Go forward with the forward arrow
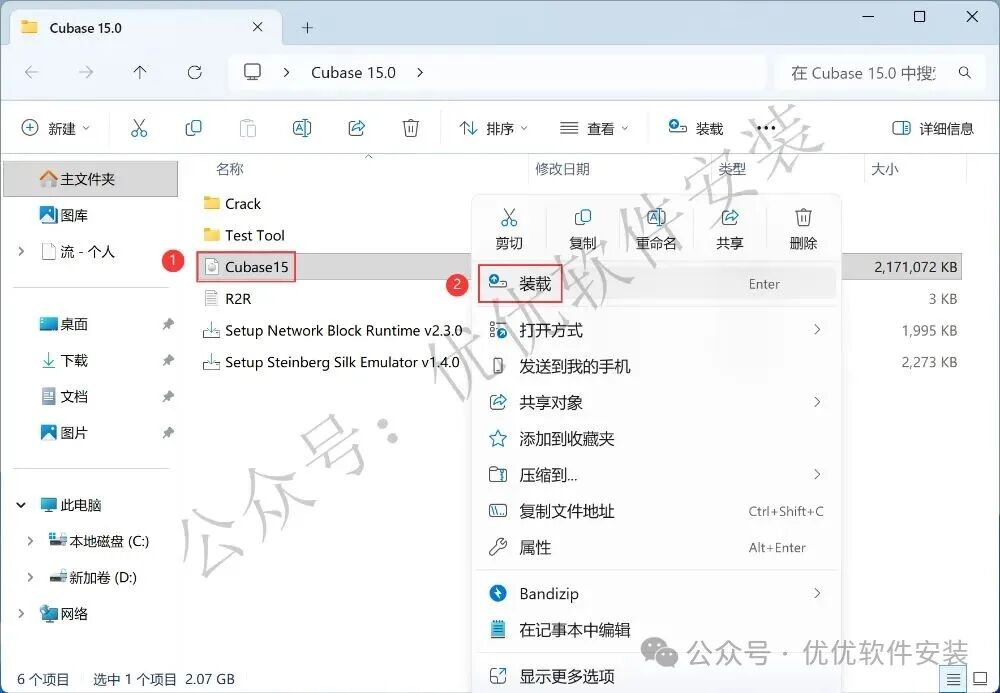Screen dimensions: 1000x693 [x=85, y=73]
